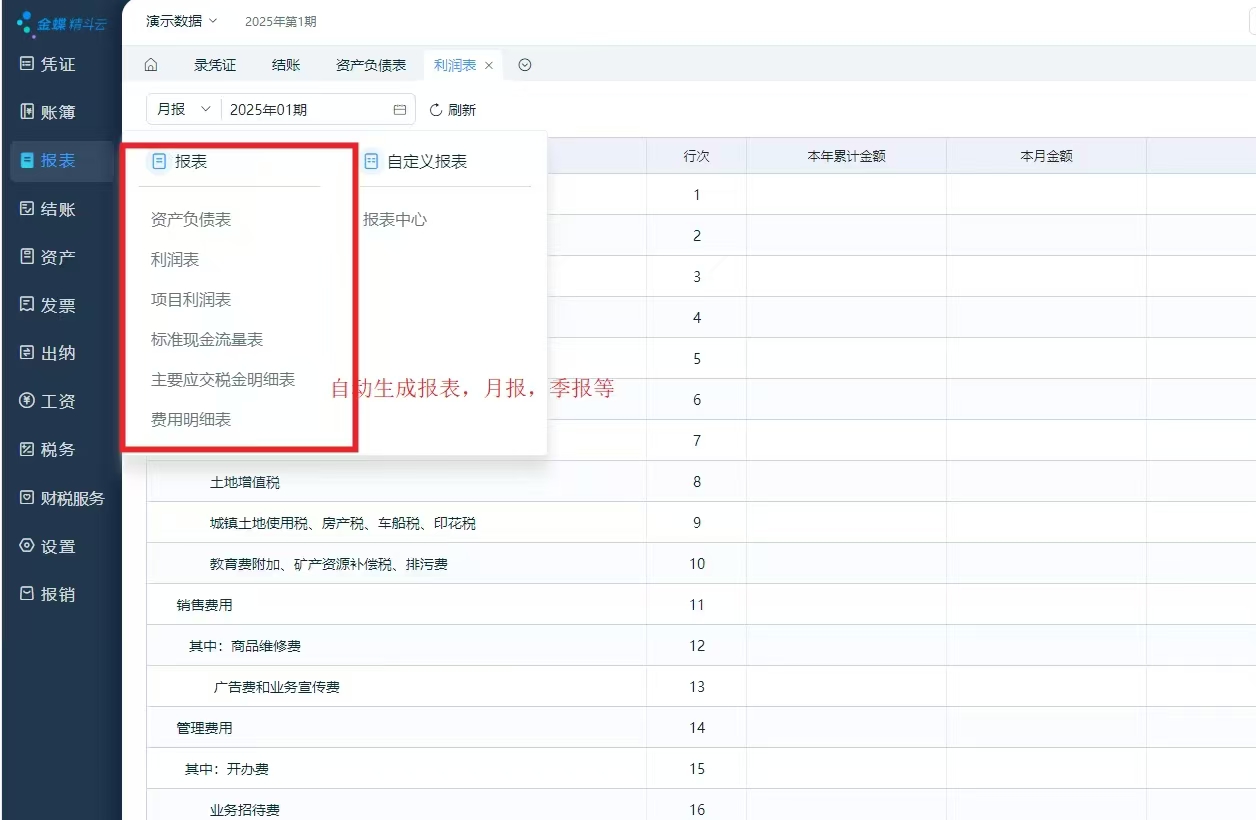This screenshot has height=820, width=1256.
Task: Choose 费用明细表 in report menu
Action: tap(191, 420)
